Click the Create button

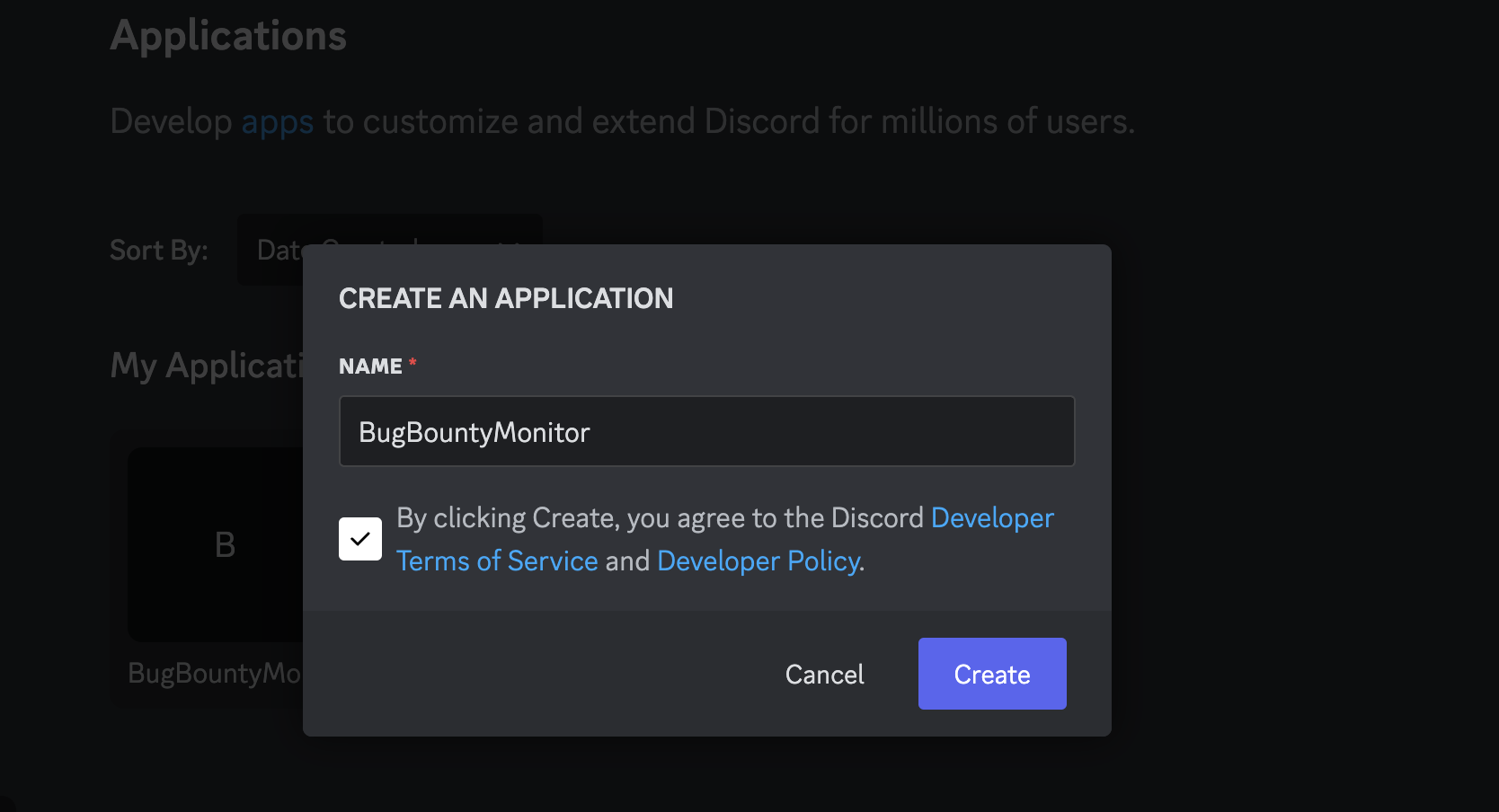pos(992,674)
